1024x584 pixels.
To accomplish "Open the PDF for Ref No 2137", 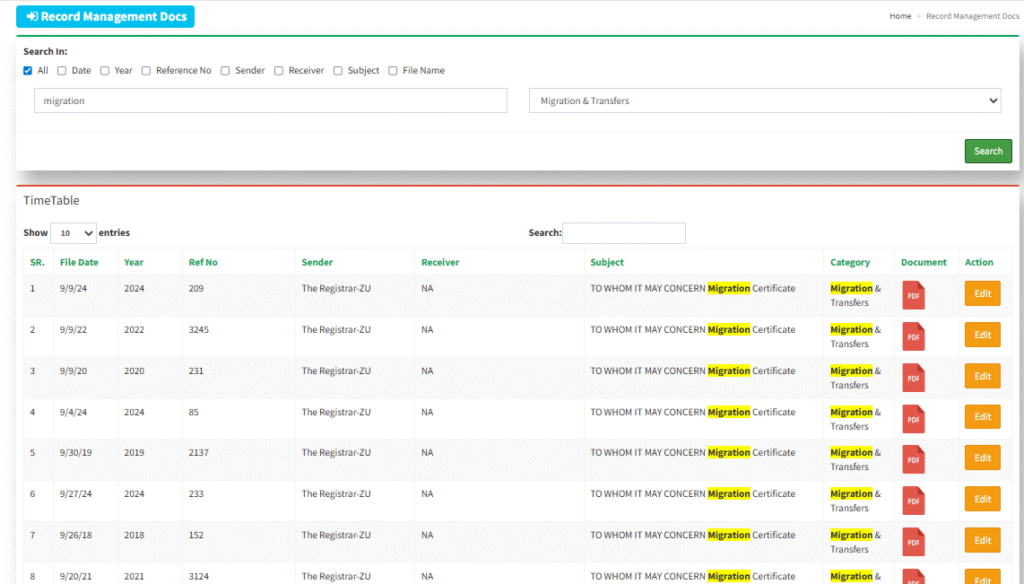I will pos(913,460).
